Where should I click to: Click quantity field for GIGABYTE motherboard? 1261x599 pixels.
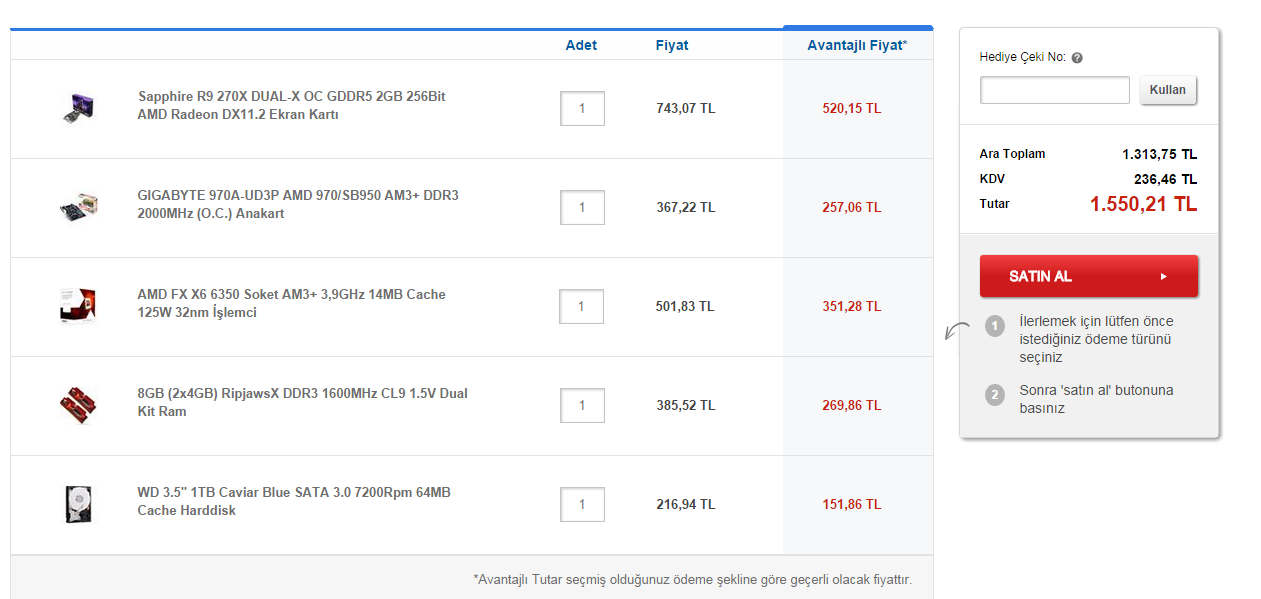click(582, 207)
